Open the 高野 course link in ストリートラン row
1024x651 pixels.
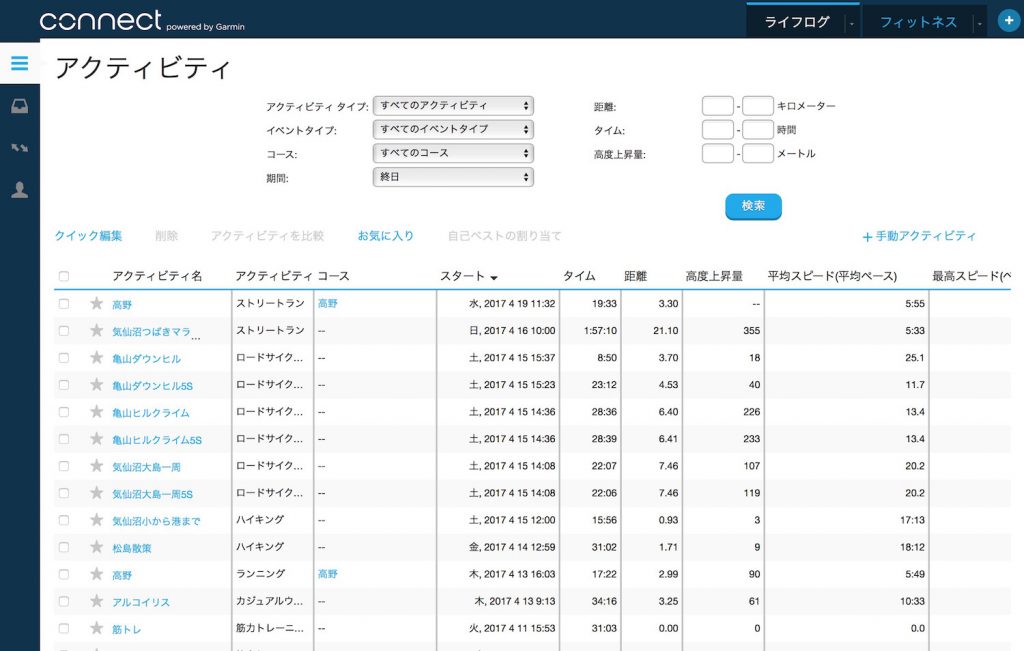[327, 303]
